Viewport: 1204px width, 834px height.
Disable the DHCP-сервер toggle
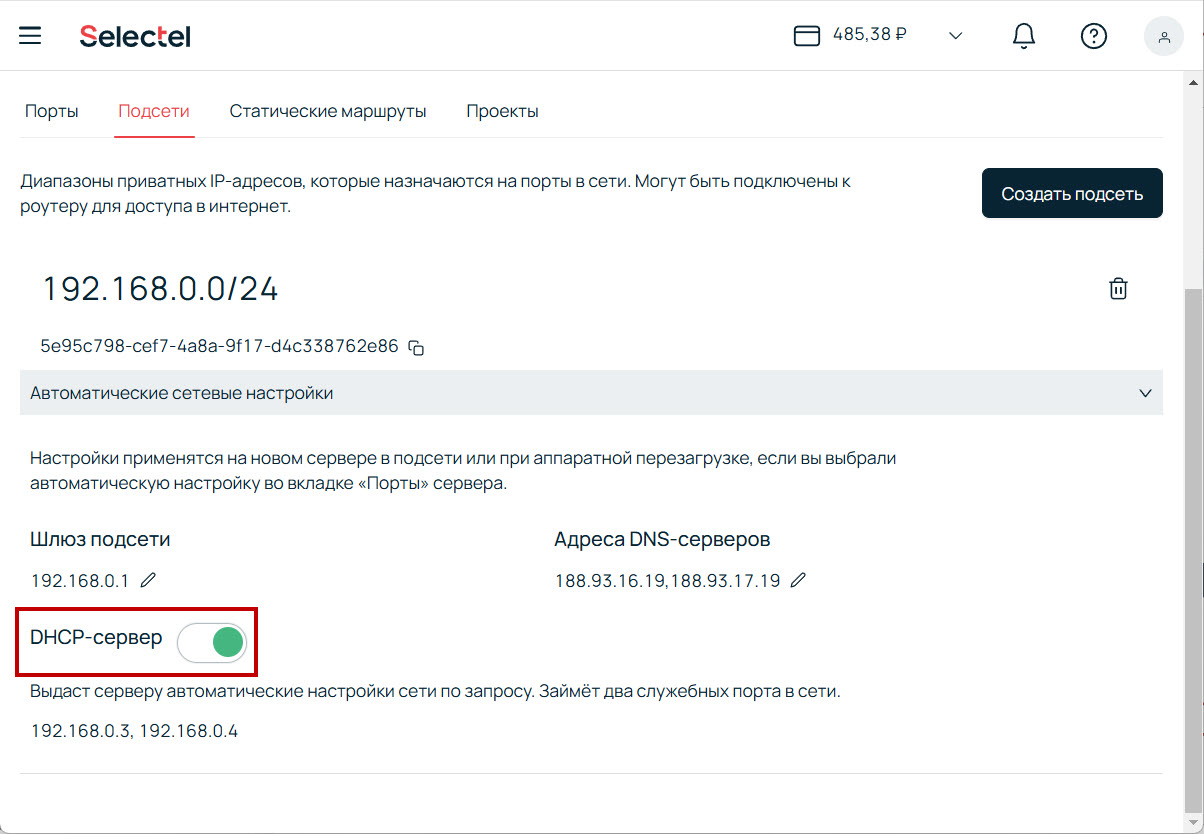(x=212, y=642)
